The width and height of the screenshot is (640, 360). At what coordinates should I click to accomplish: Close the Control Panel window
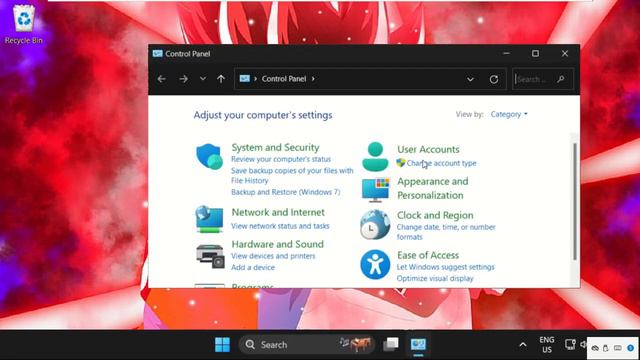[565, 53]
